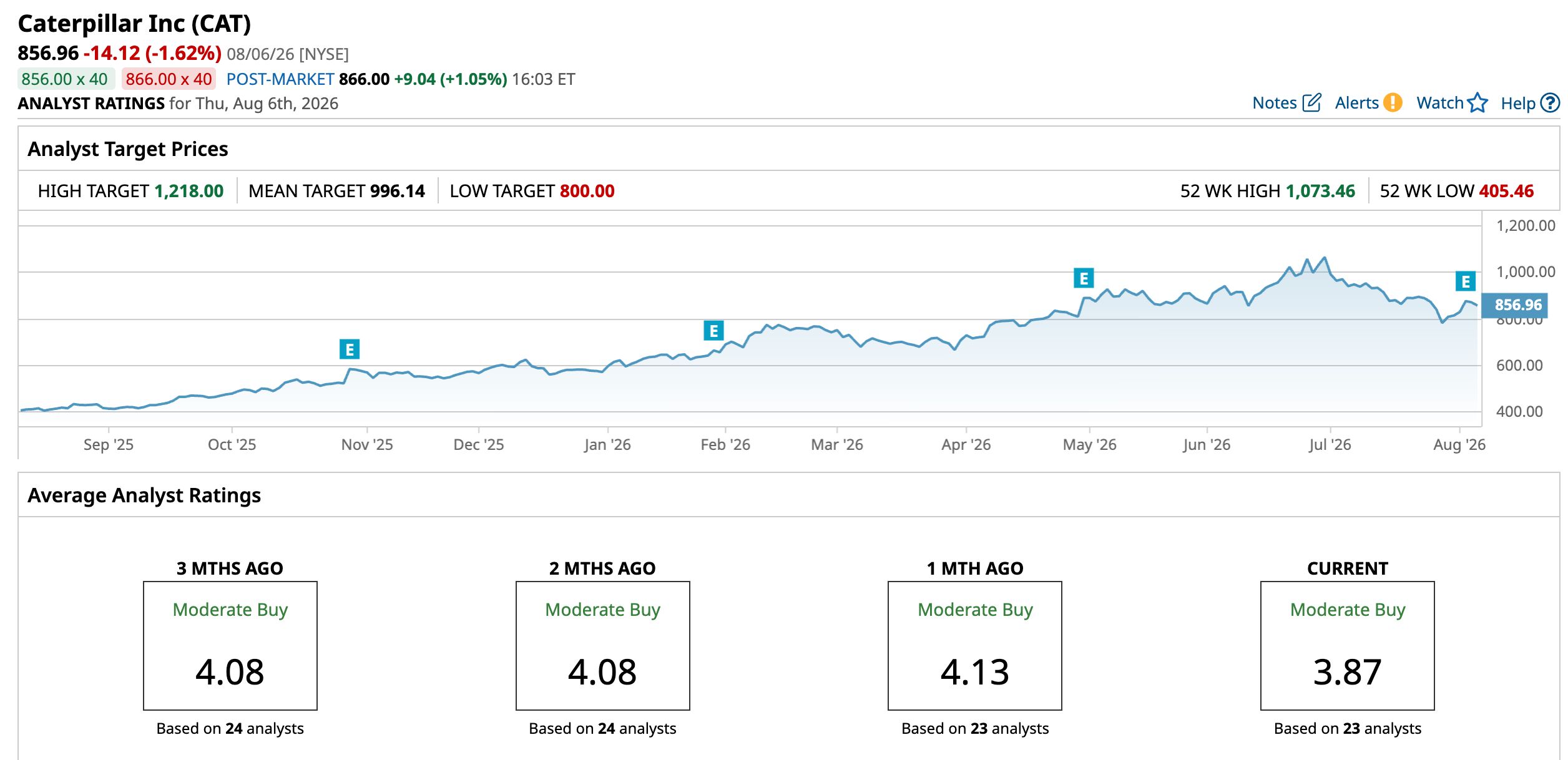
Task: Click the low target value 800.00
Action: click(587, 191)
